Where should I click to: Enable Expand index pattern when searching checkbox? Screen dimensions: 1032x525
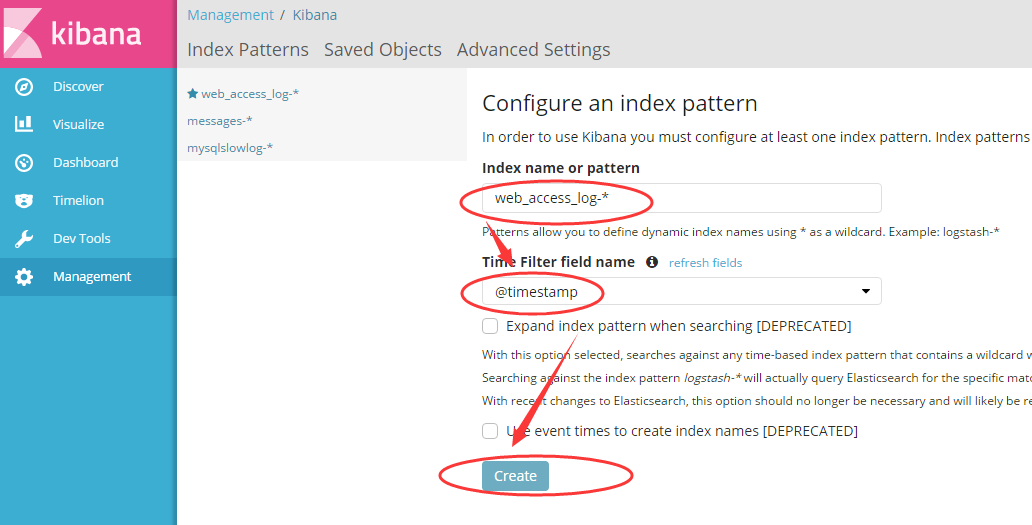pos(490,326)
